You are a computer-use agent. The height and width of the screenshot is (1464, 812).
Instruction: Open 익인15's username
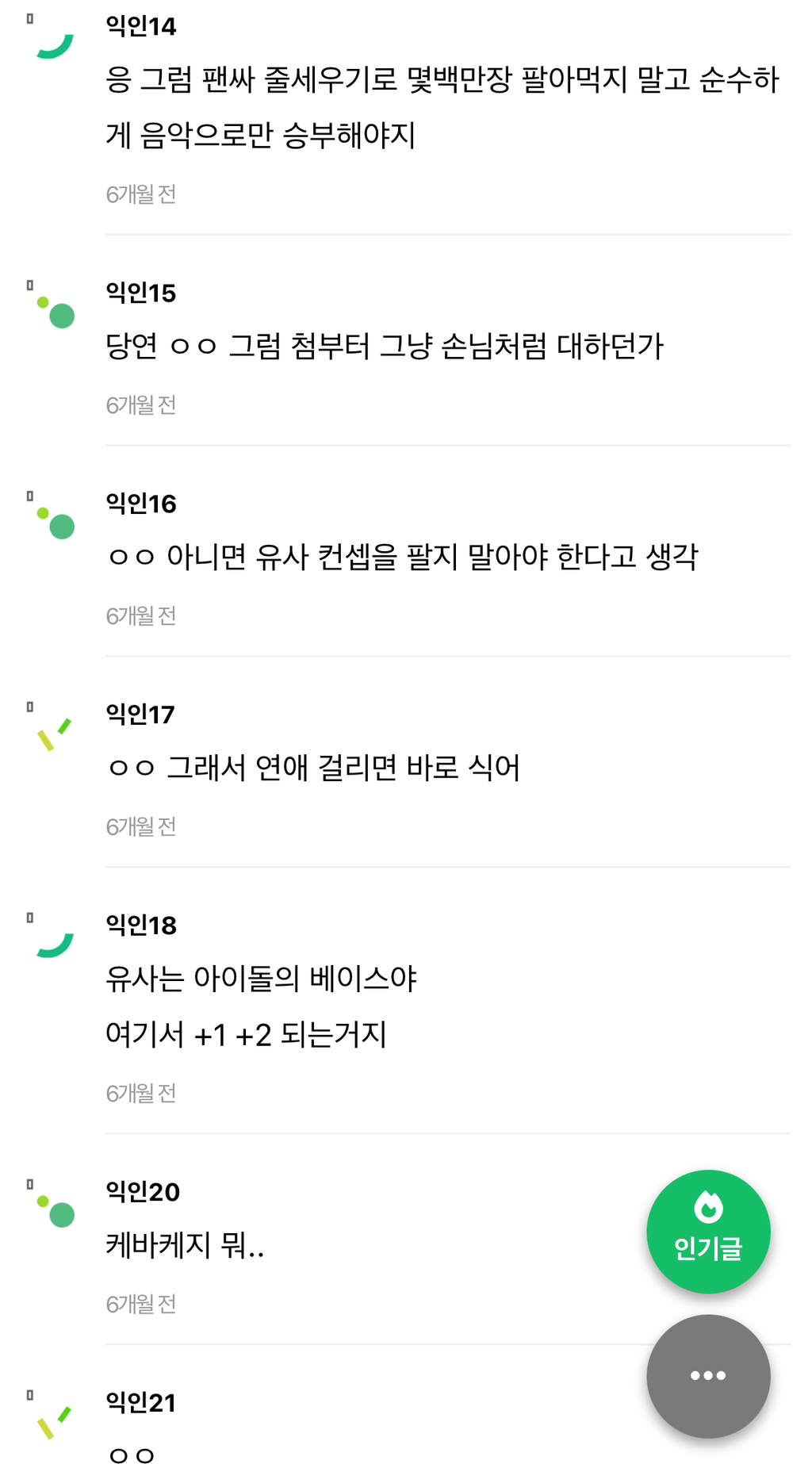click(x=141, y=293)
